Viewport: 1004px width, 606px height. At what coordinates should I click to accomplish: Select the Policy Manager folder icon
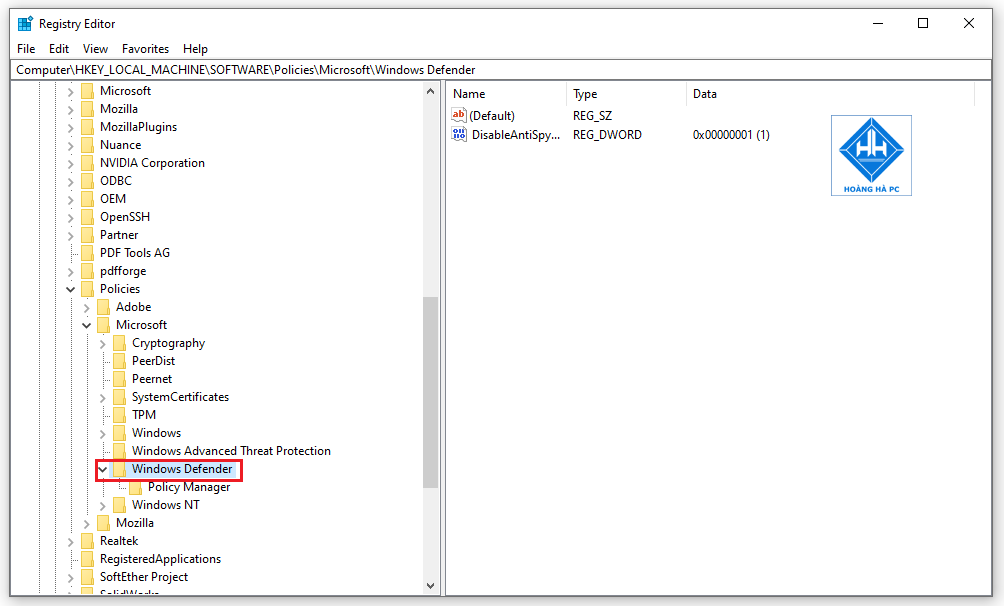[x=136, y=487]
